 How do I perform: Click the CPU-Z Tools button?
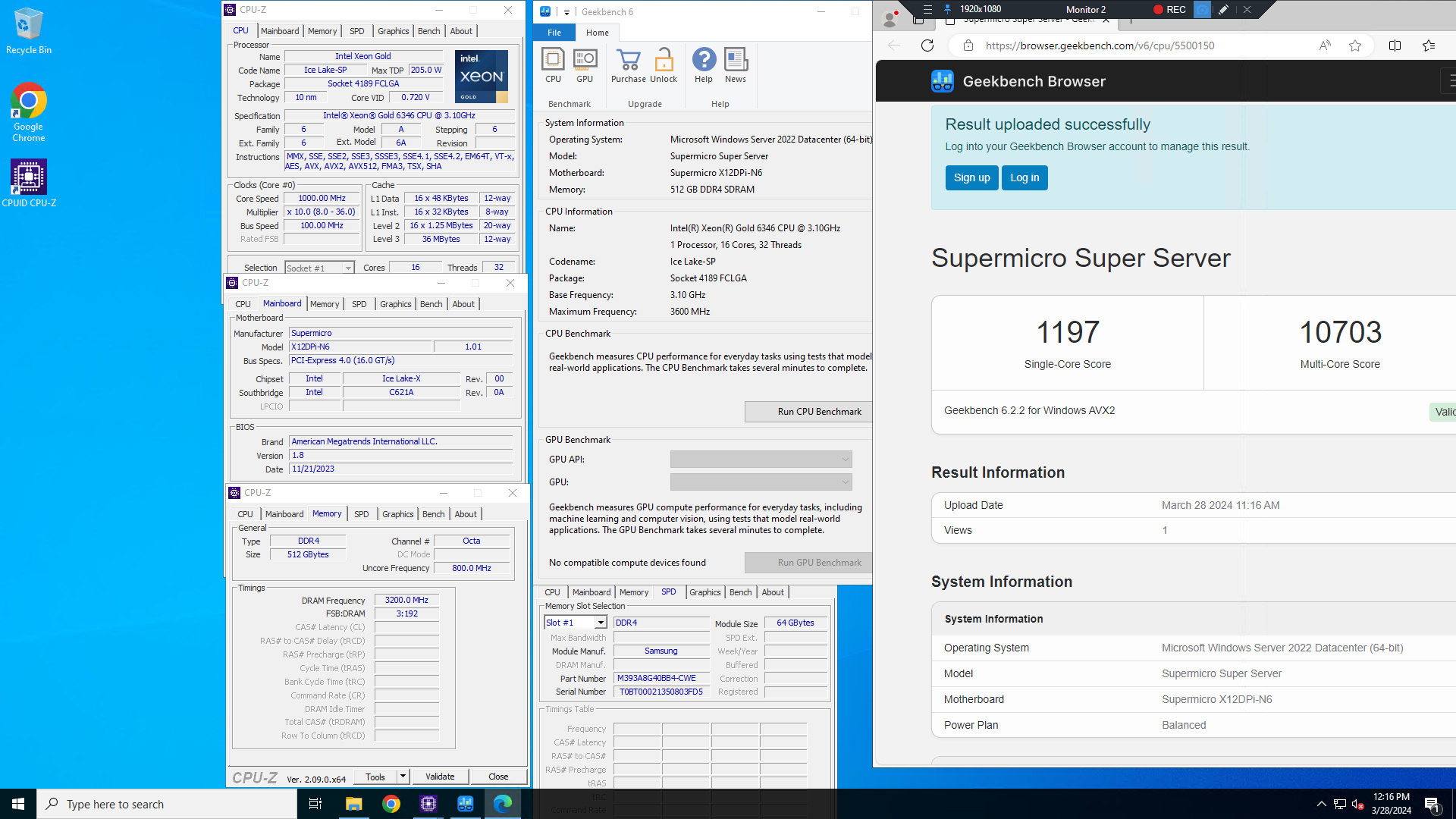(x=375, y=777)
